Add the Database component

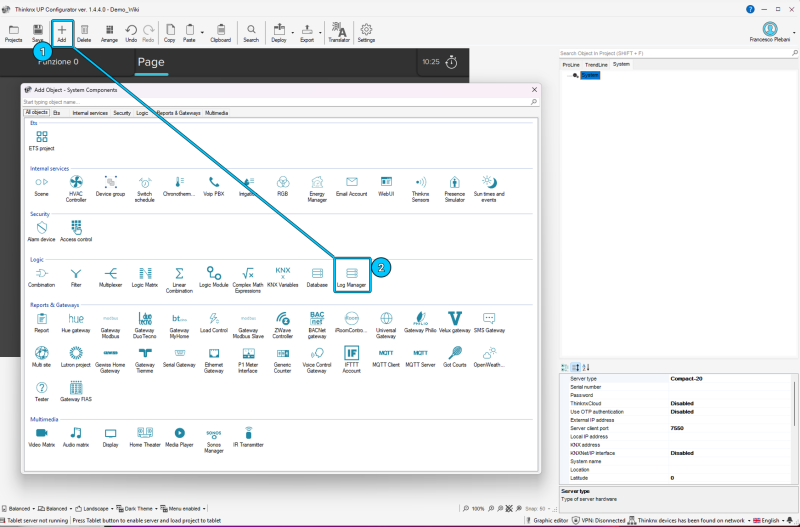point(317,278)
